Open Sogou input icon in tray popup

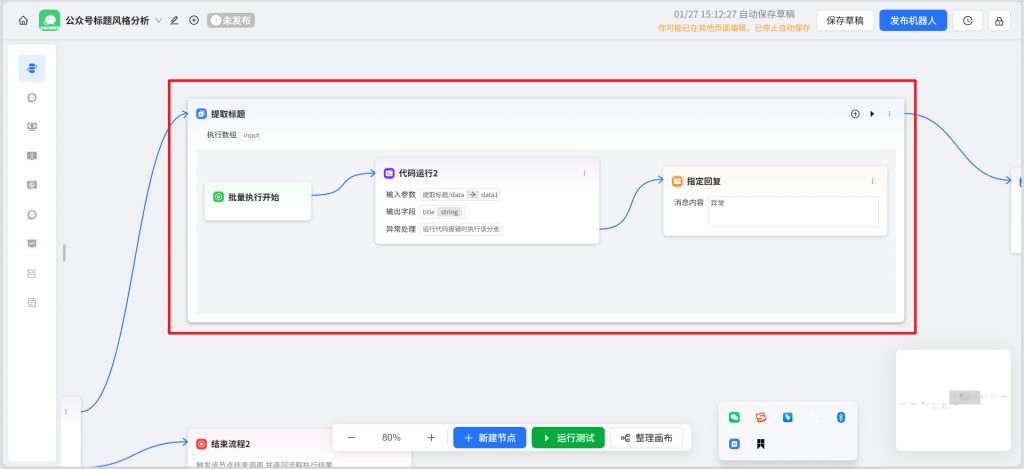pos(761,417)
